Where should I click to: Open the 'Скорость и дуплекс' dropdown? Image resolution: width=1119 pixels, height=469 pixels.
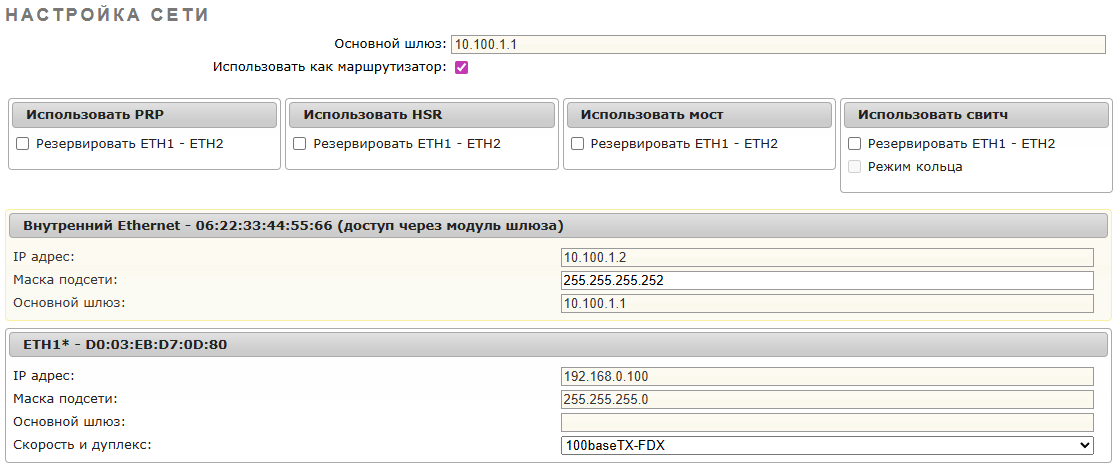[827, 445]
